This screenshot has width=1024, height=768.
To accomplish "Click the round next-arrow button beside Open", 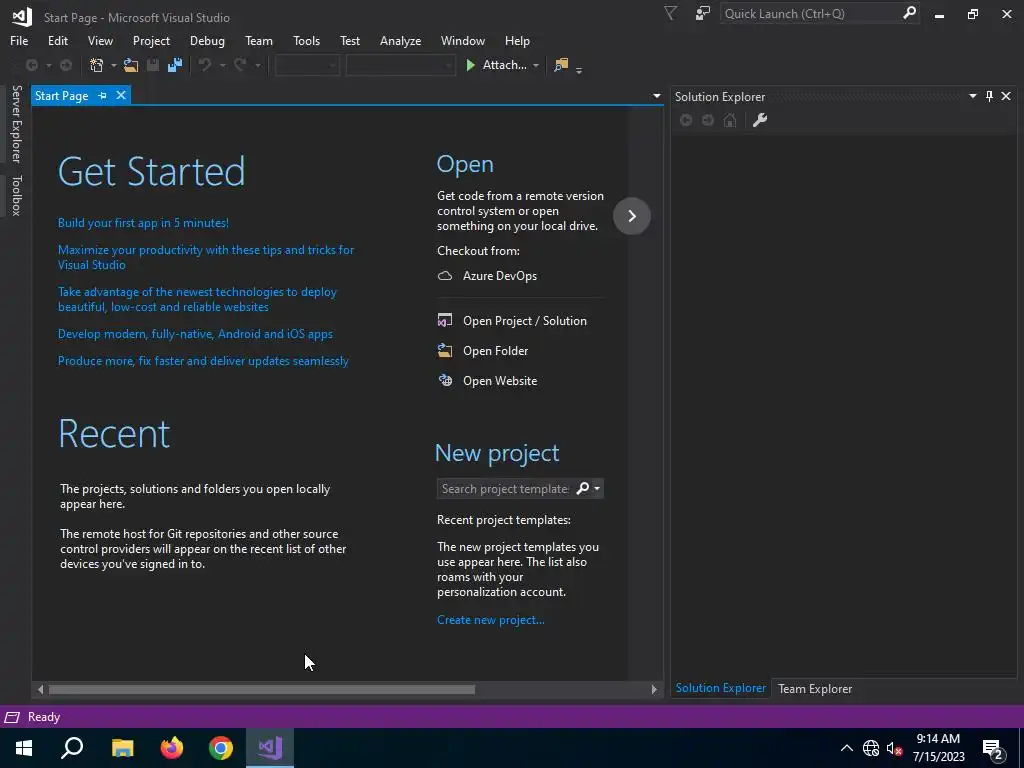I will 632,216.
